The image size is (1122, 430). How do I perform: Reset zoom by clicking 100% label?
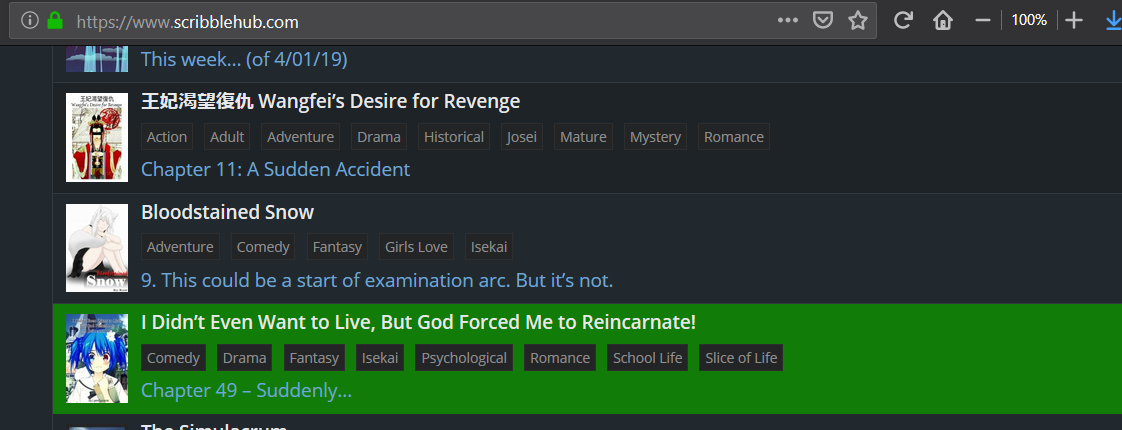(x=1028, y=21)
